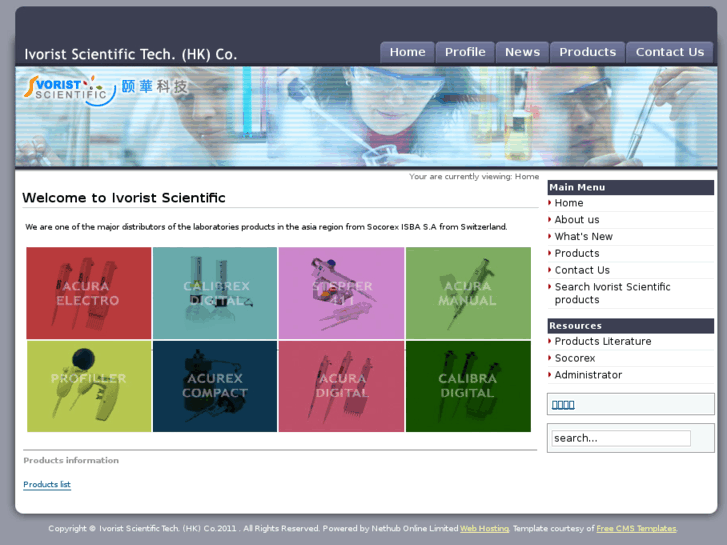The height and width of the screenshot is (545, 727).
Task: Click the Ivorist Scientific logo in banner
Action: click(x=106, y=90)
